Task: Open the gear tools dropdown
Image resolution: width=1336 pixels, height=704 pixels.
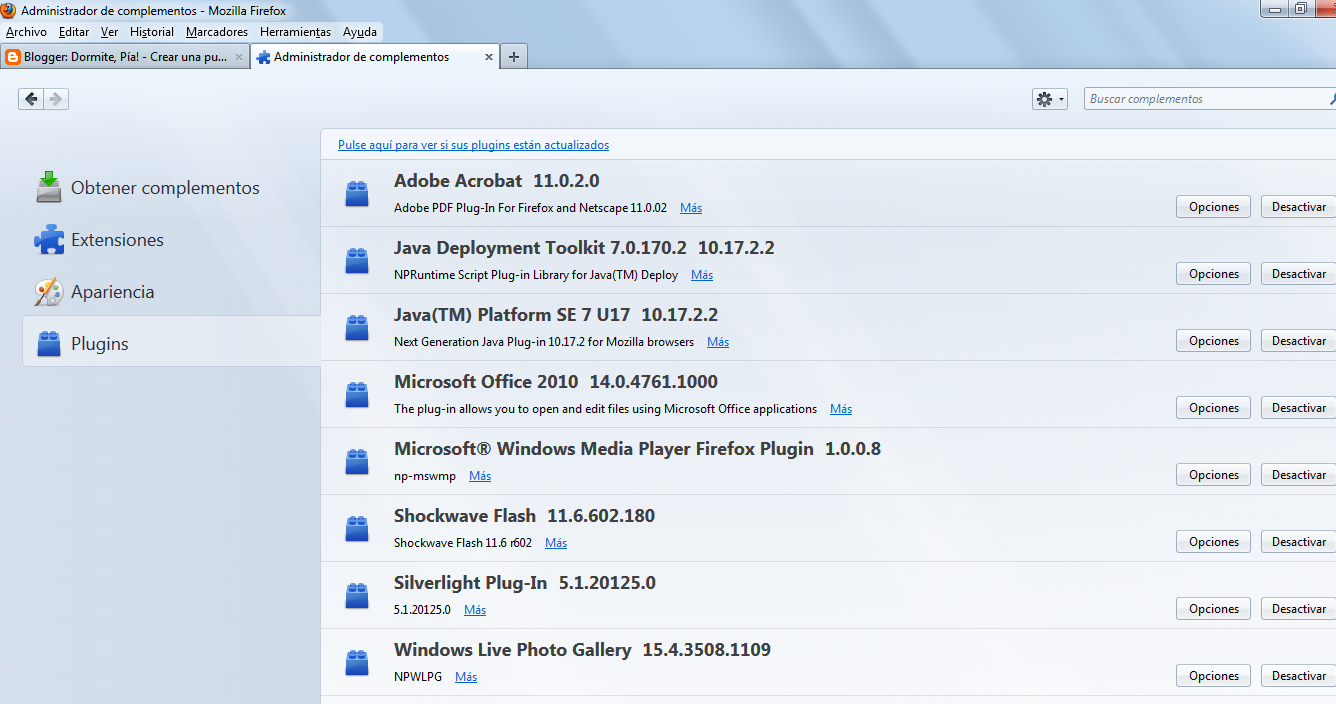Action: (1050, 99)
